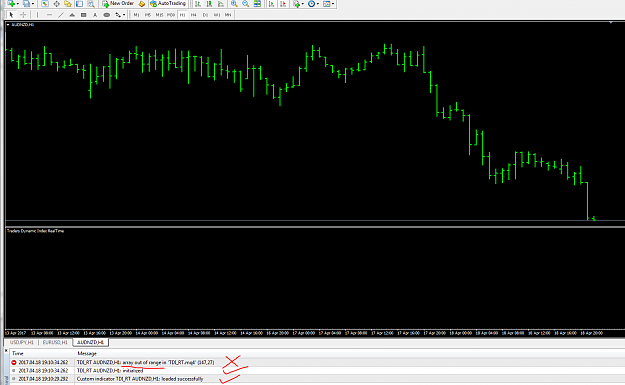Click the New Order button
This screenshot has height=385, width=625.
pyautogui.click(x=118, y=4)
